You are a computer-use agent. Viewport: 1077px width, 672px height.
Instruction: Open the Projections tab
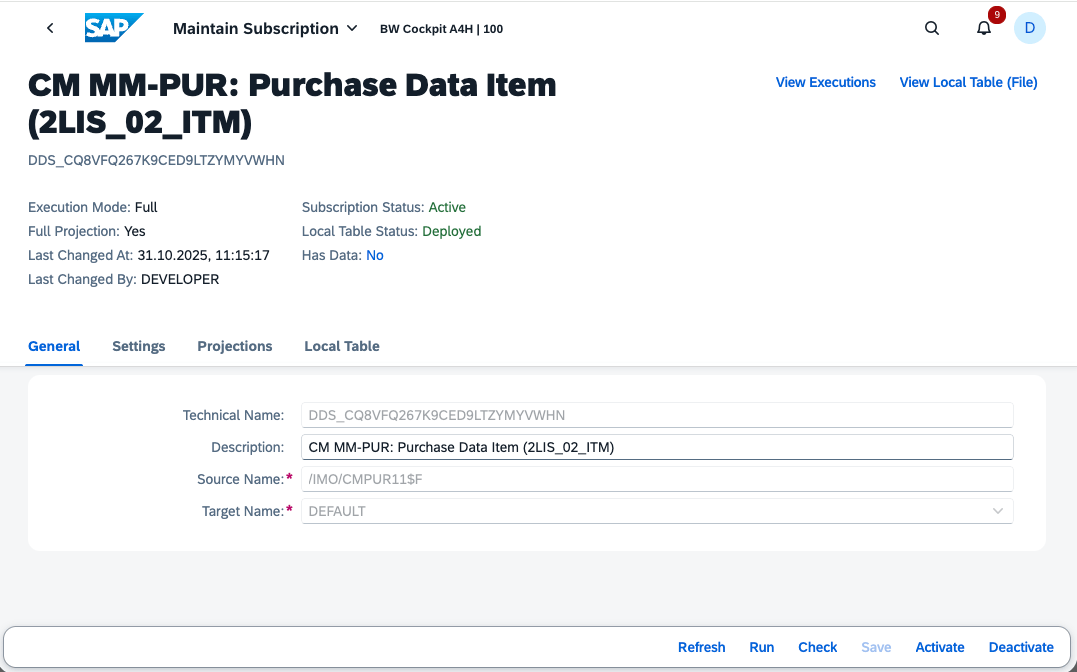235,346
